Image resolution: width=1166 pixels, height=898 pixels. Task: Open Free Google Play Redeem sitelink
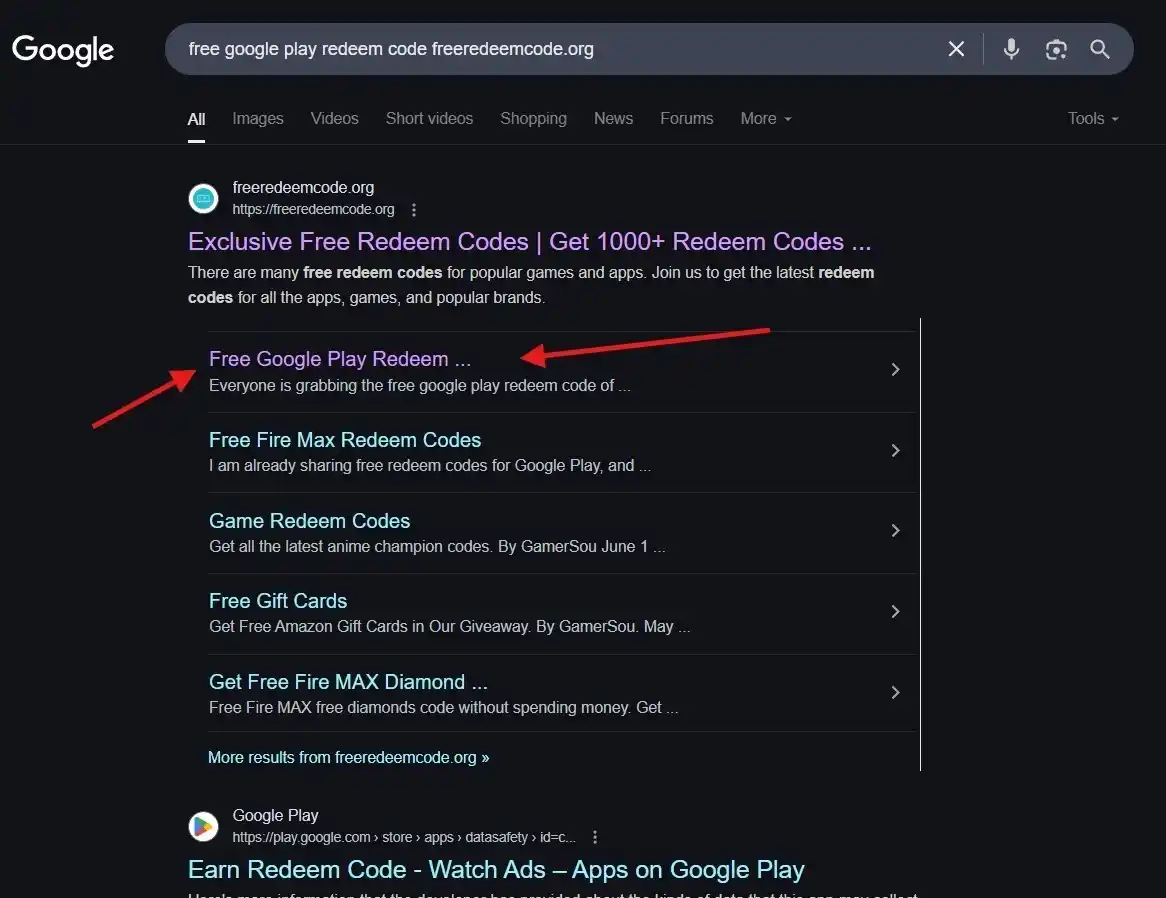click(339, 359)
